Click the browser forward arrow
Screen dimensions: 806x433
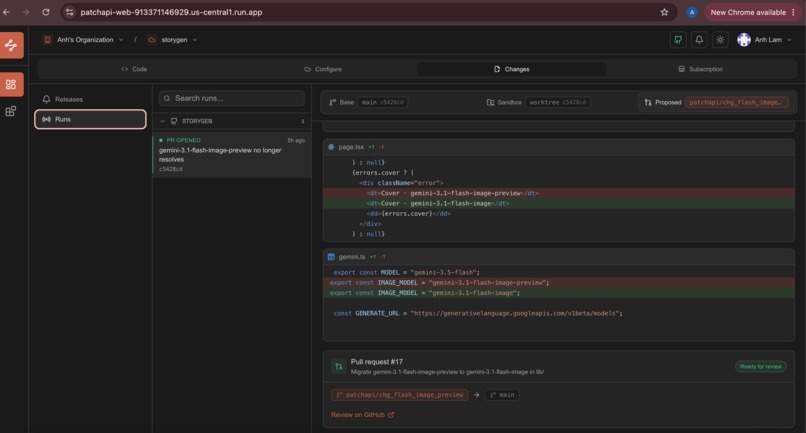pos(26,12)
